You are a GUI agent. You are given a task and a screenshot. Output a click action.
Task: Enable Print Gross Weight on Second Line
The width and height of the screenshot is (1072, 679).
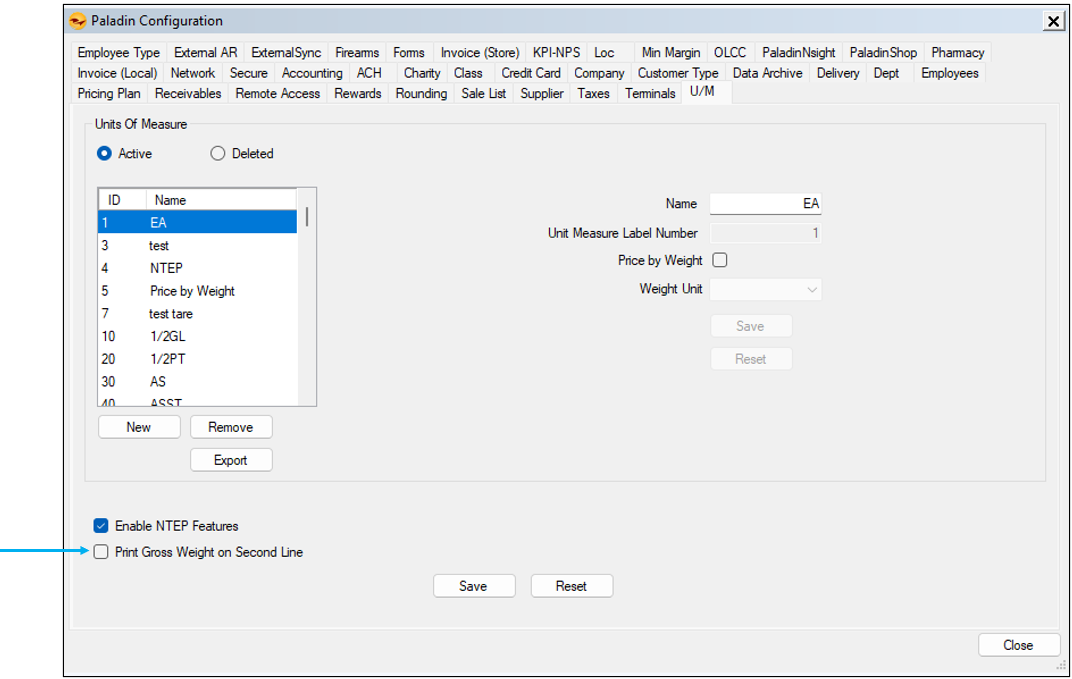[x=100, y=552]
